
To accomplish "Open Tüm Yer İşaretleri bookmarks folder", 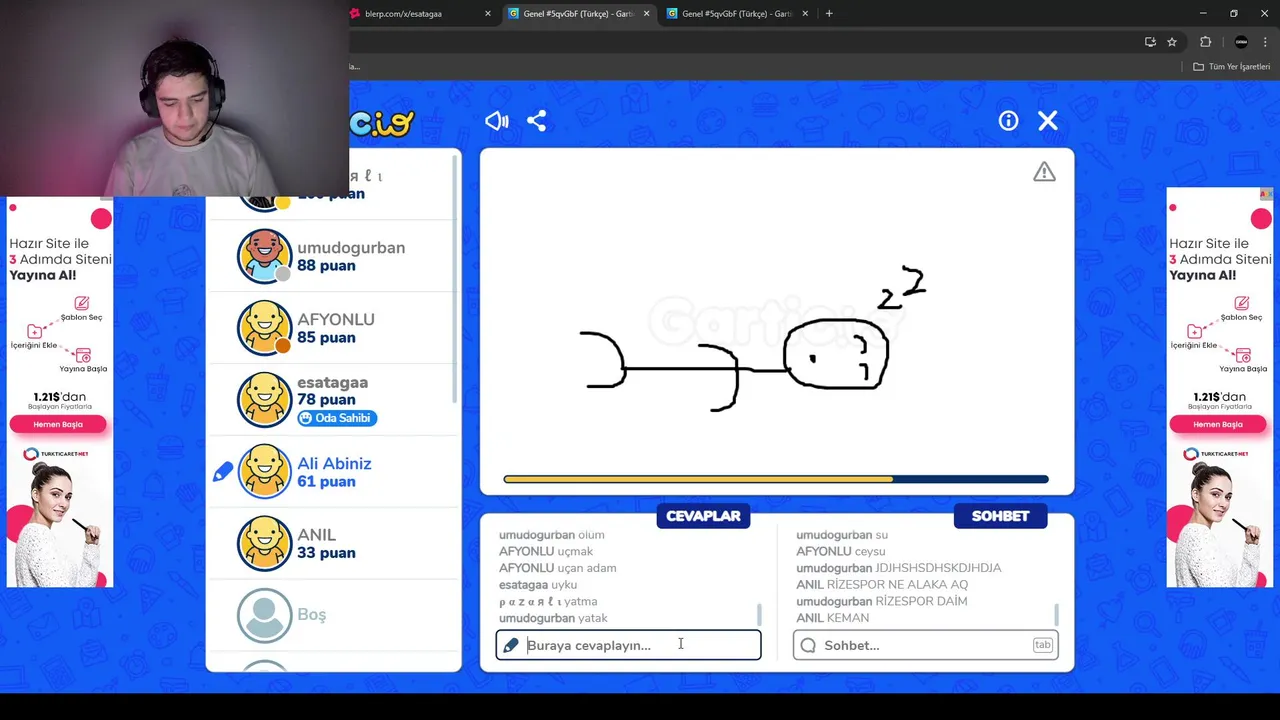I will (1231, 67).
